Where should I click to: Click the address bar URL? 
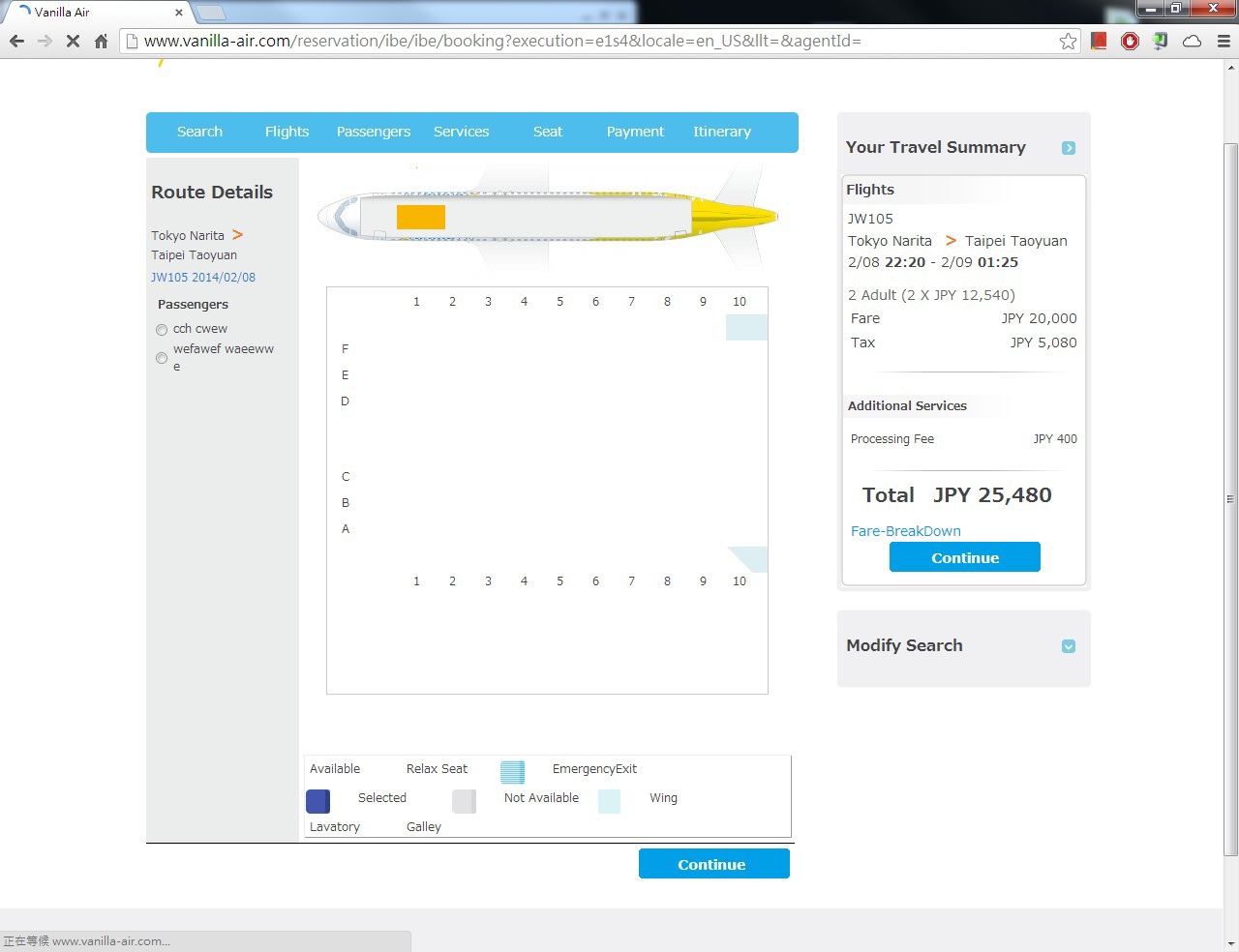tap(502, 41)
